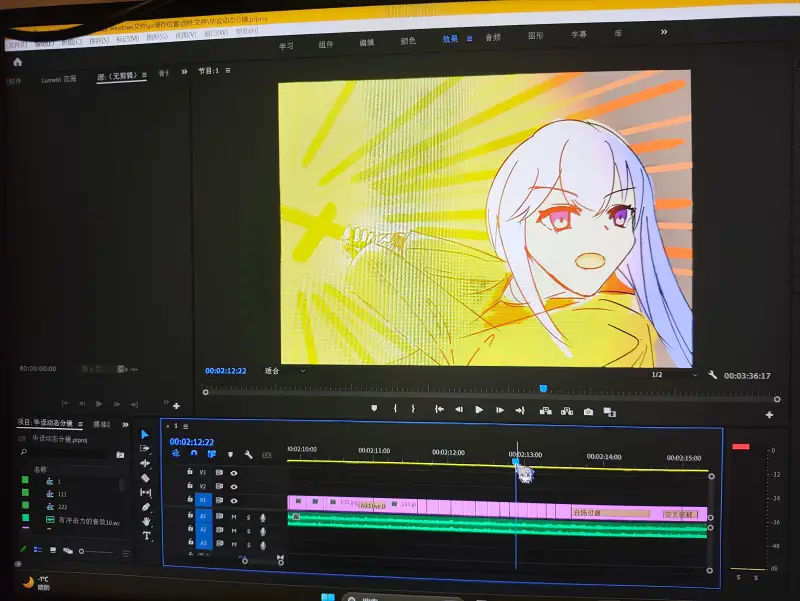Click the Export Frame camera icon
The image size is (800, 601).
[x=588, y=410]
